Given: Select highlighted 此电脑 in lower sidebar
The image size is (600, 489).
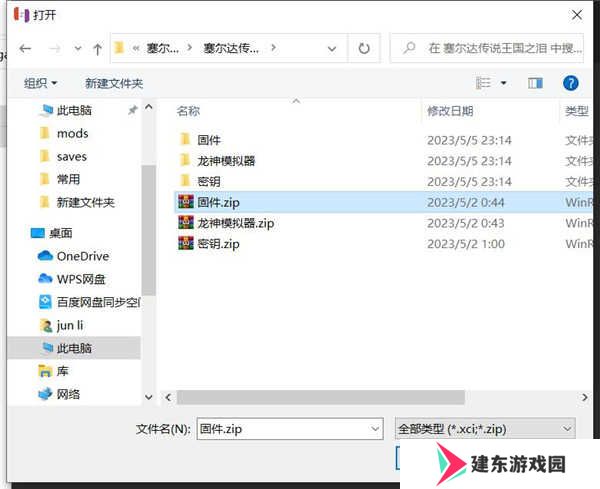Looking at the screenshot, I should (x=73, y=348).
